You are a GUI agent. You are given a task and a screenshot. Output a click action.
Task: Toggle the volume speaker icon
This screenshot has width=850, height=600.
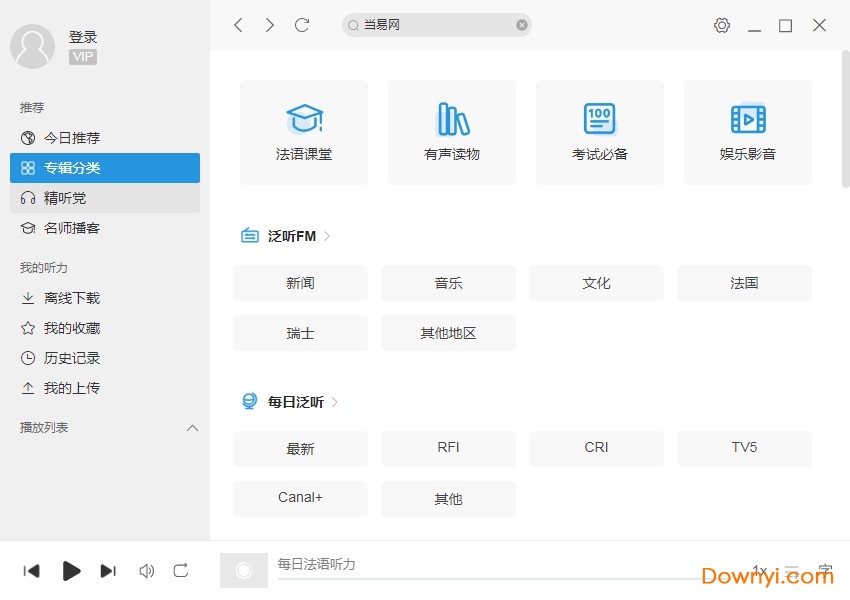pos(146,571)
